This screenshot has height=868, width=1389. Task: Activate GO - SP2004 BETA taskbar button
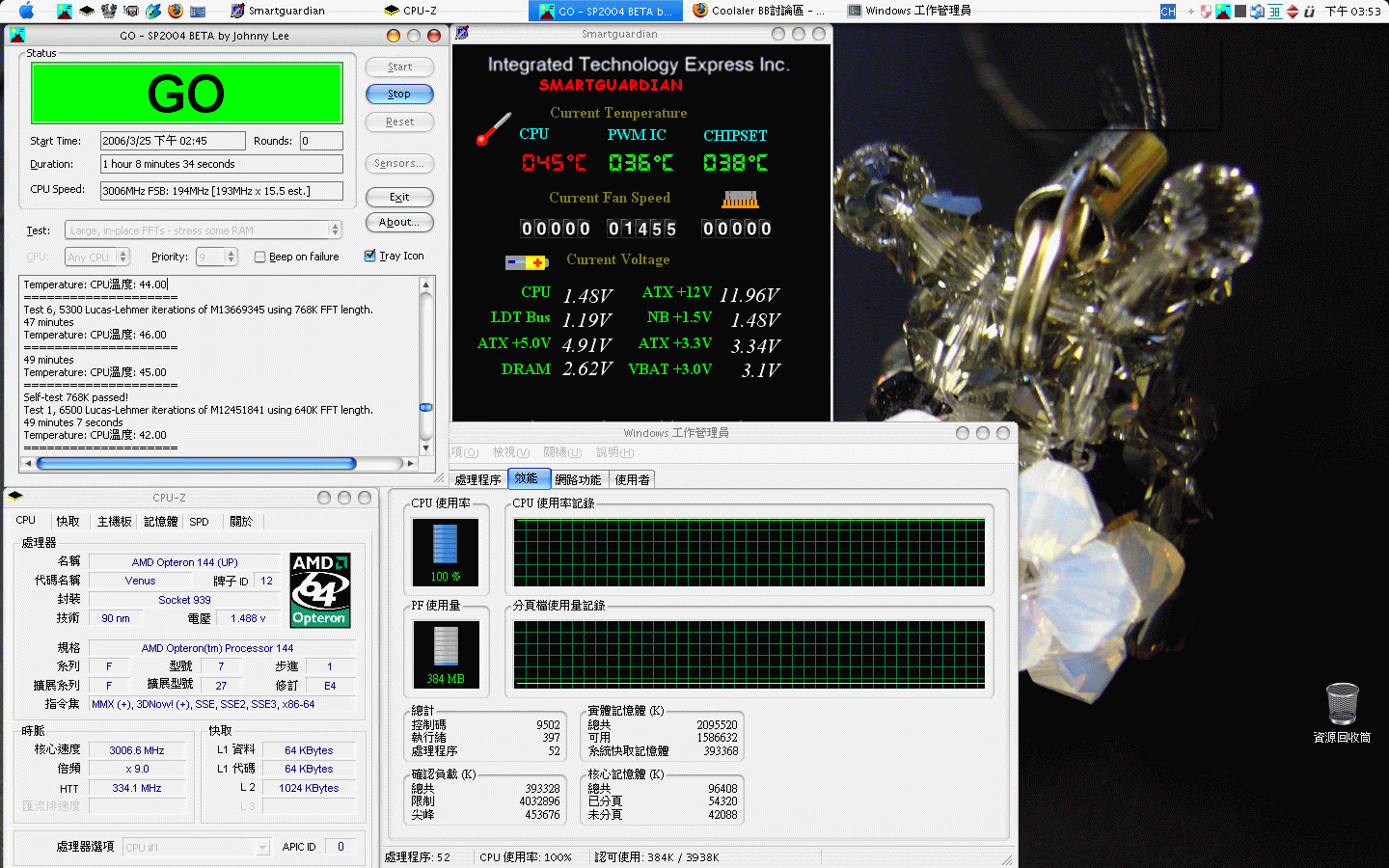(x=606, y=11)
